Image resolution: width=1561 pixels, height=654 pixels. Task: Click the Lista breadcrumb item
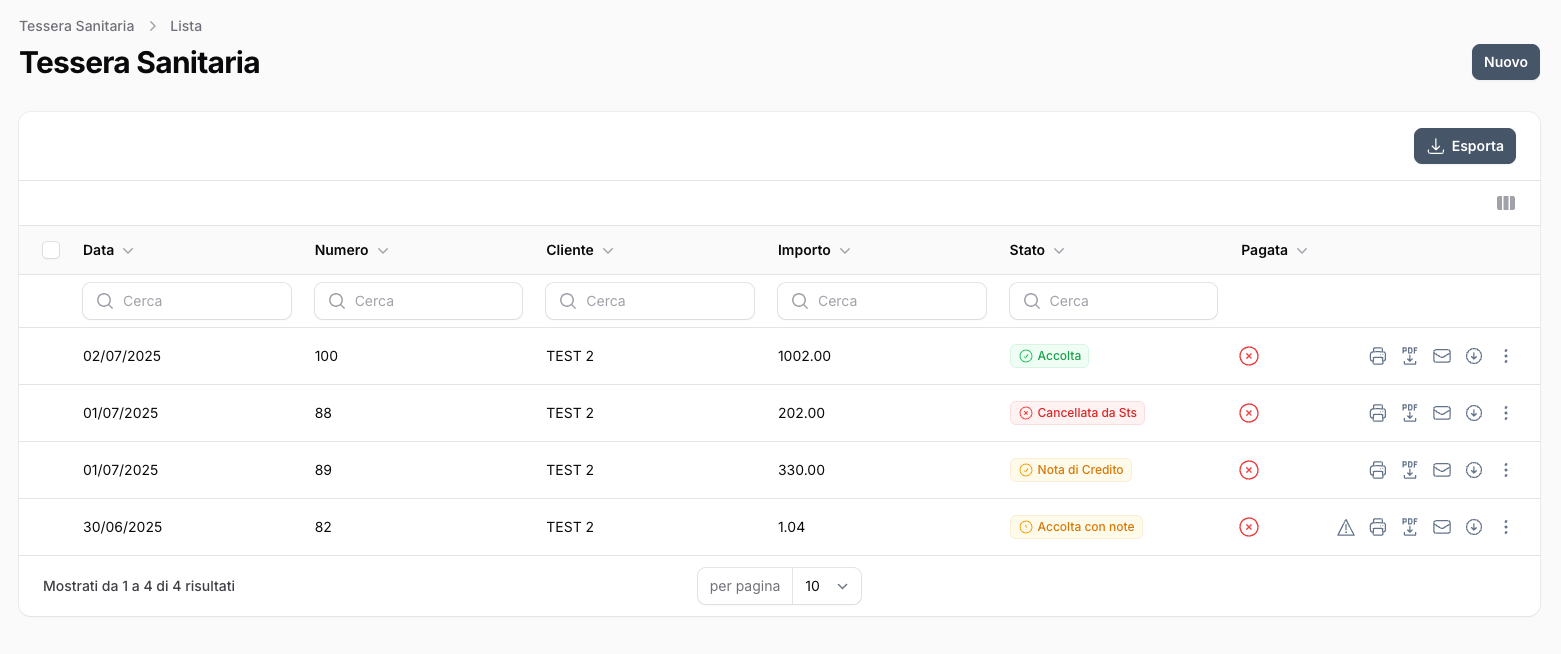(186, 26)
